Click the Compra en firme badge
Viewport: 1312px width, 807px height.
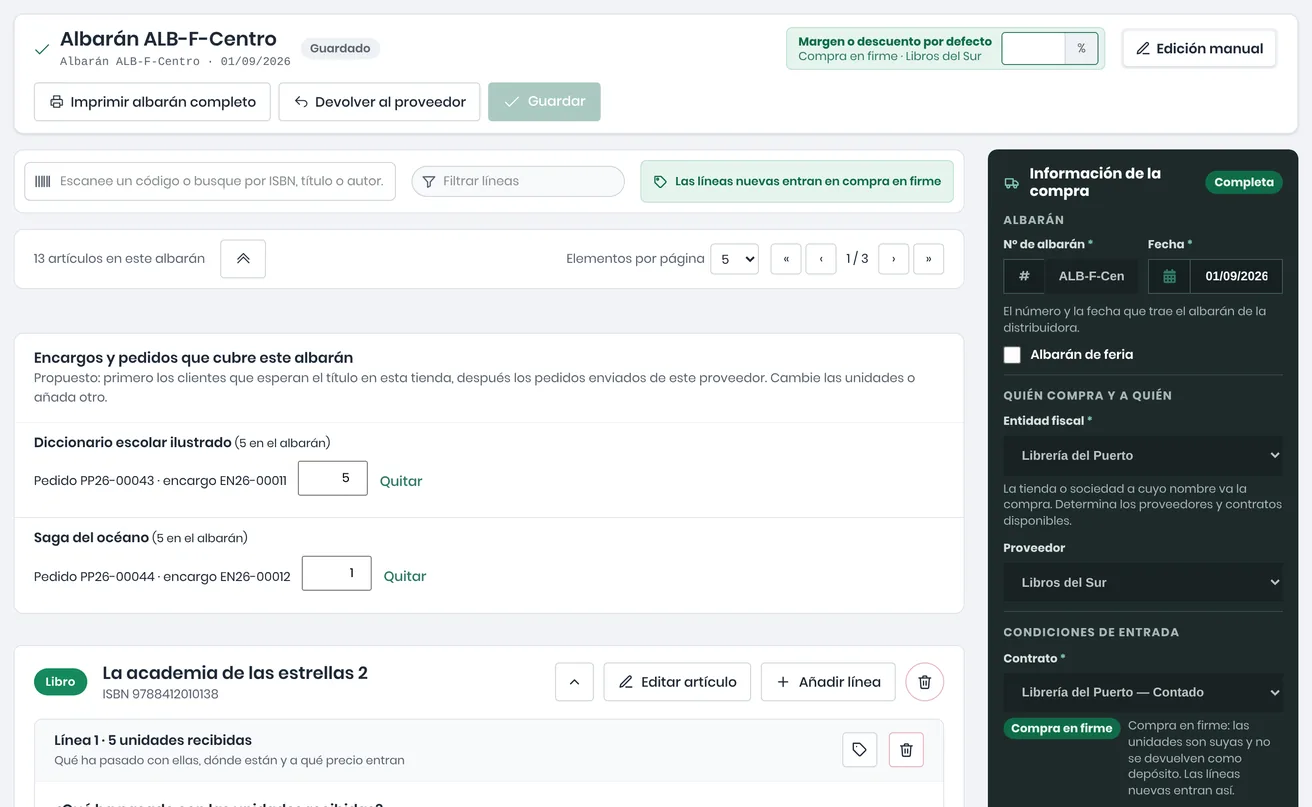coord(1061,728)
